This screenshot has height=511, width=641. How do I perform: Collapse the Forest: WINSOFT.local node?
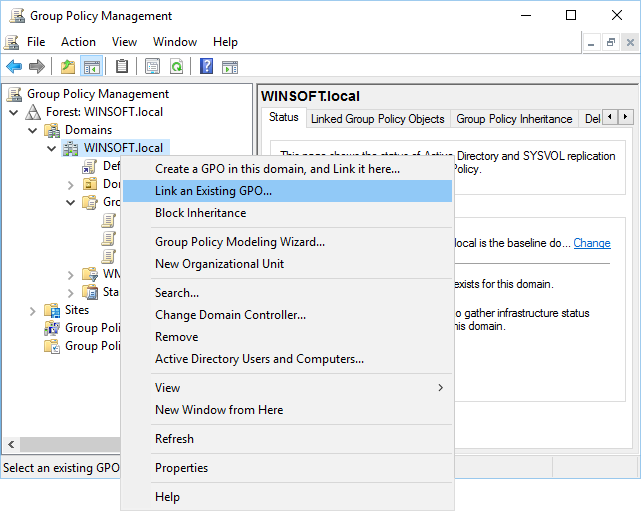(x=13, y=112)
